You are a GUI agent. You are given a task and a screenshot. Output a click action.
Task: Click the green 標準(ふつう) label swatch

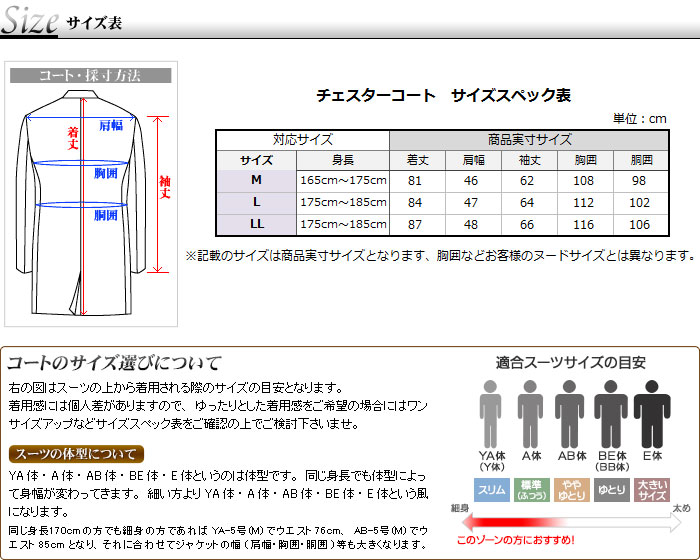531,490
